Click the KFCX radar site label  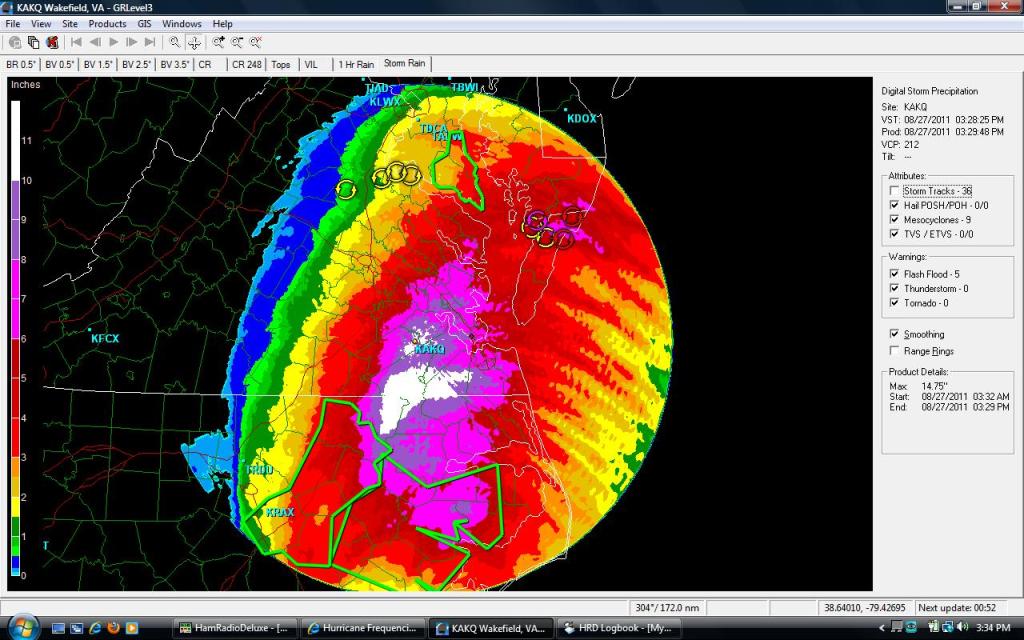104,338
